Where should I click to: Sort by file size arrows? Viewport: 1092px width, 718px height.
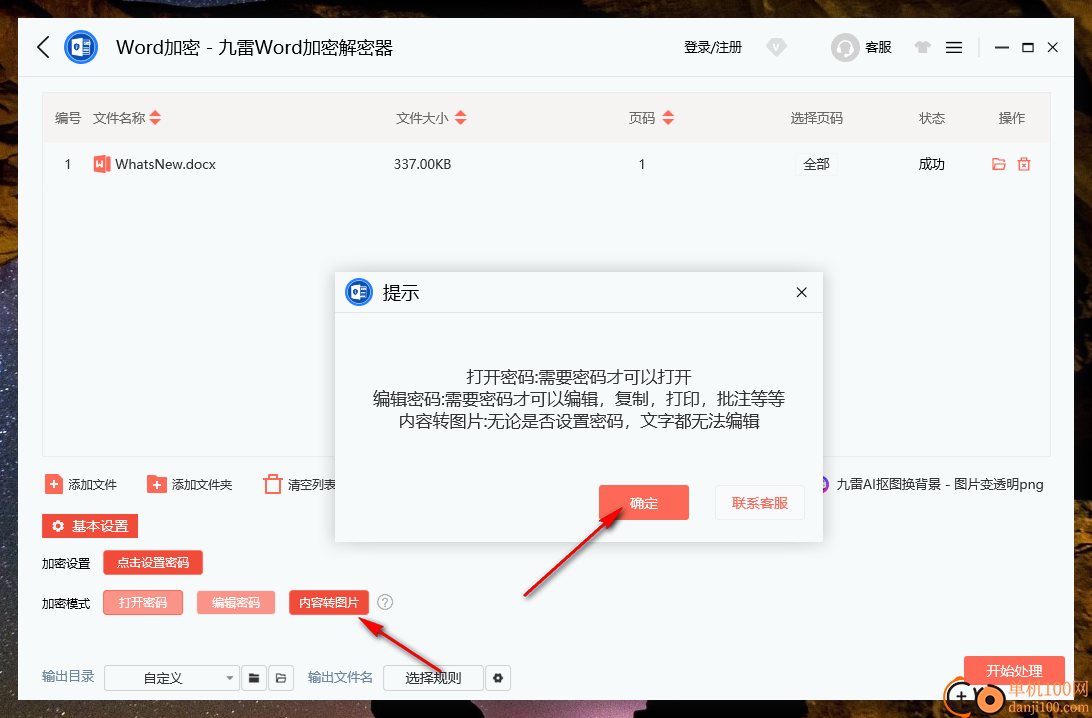pos(460,118)
